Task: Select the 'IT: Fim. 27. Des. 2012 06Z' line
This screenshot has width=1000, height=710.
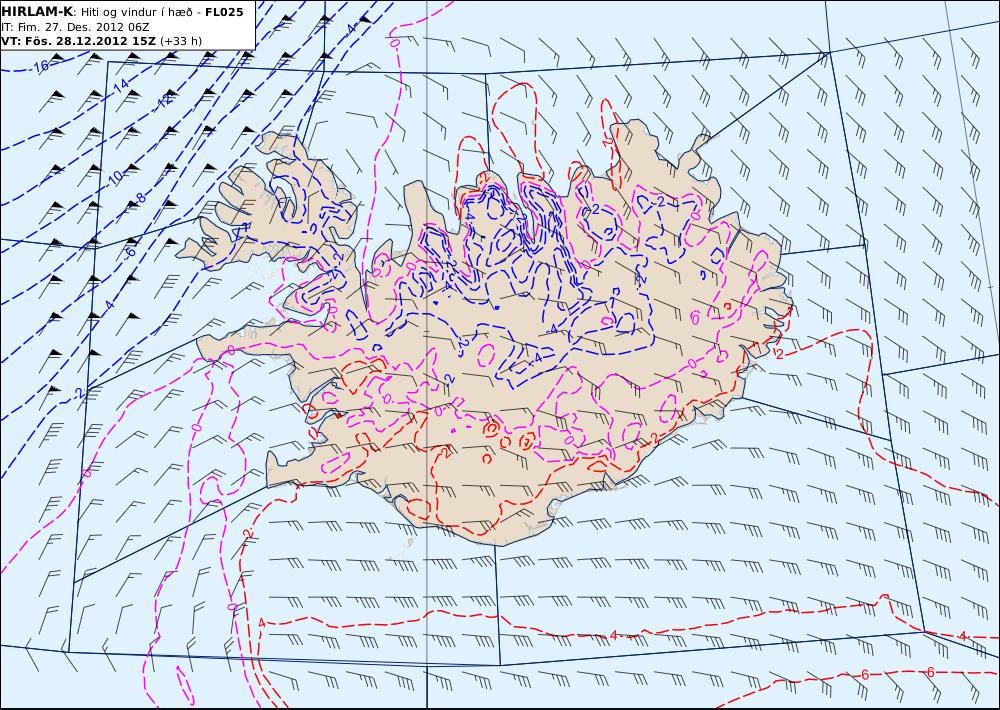Action: tap(75, 27)
